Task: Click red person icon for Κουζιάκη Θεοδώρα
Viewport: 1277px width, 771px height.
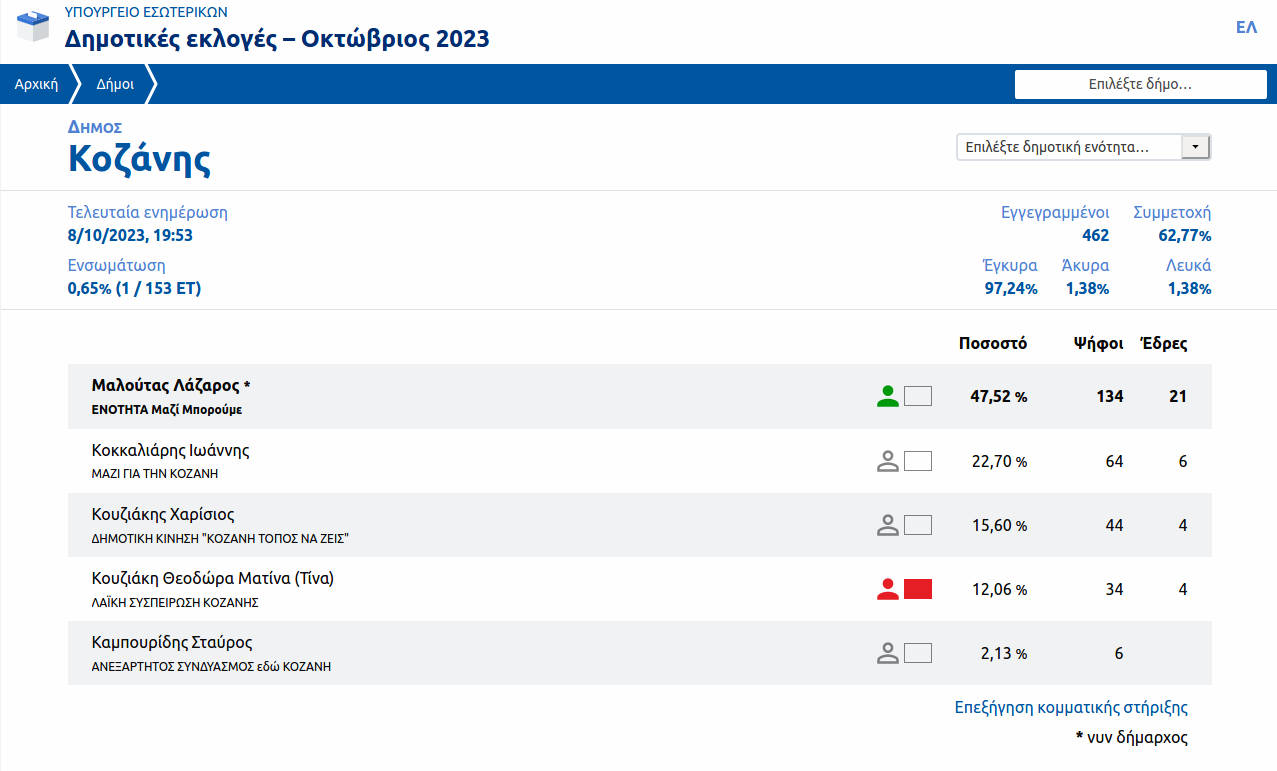Action: point(887,589)
